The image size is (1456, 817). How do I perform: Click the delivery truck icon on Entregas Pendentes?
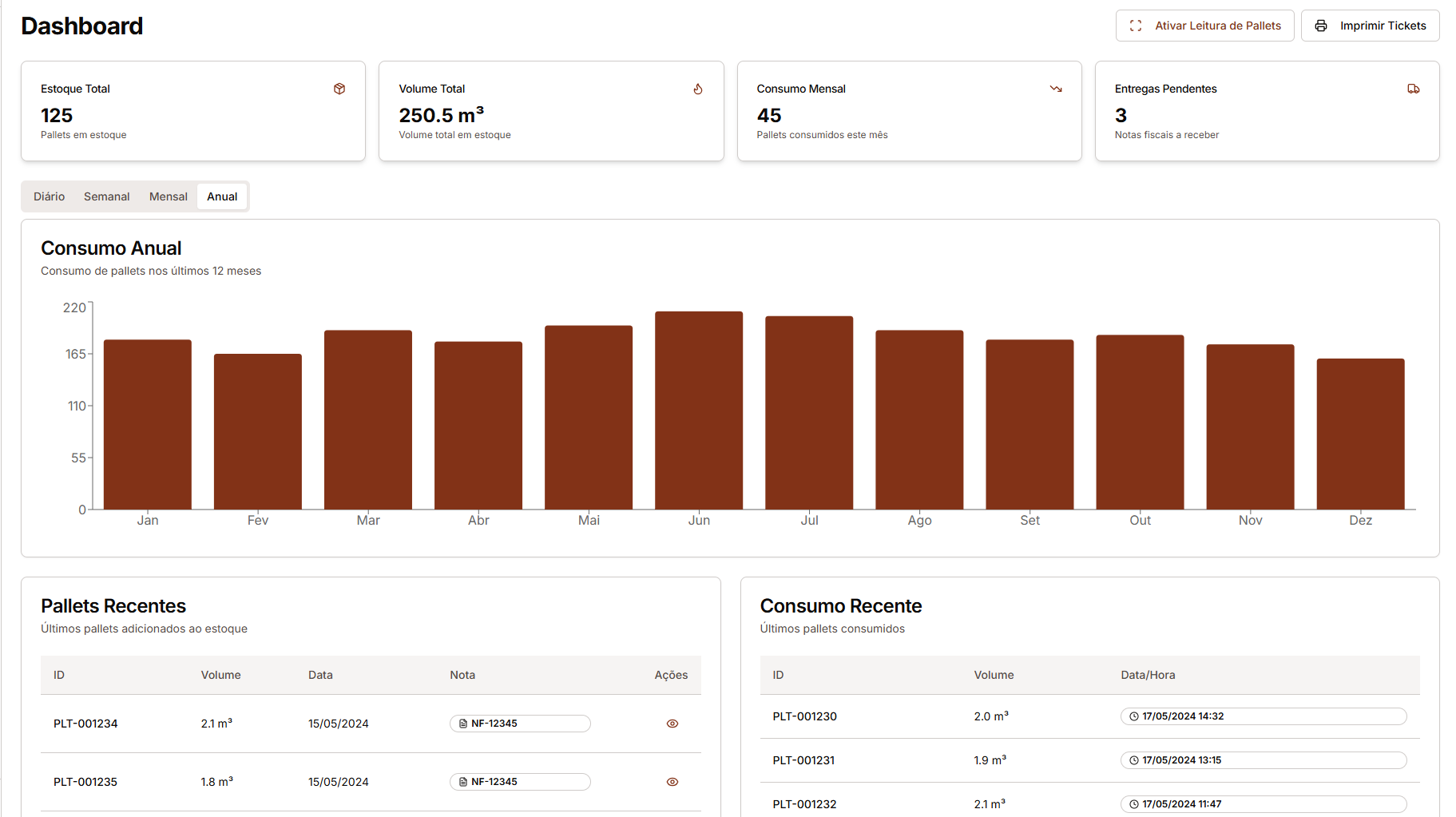[x=1414, y=89]
